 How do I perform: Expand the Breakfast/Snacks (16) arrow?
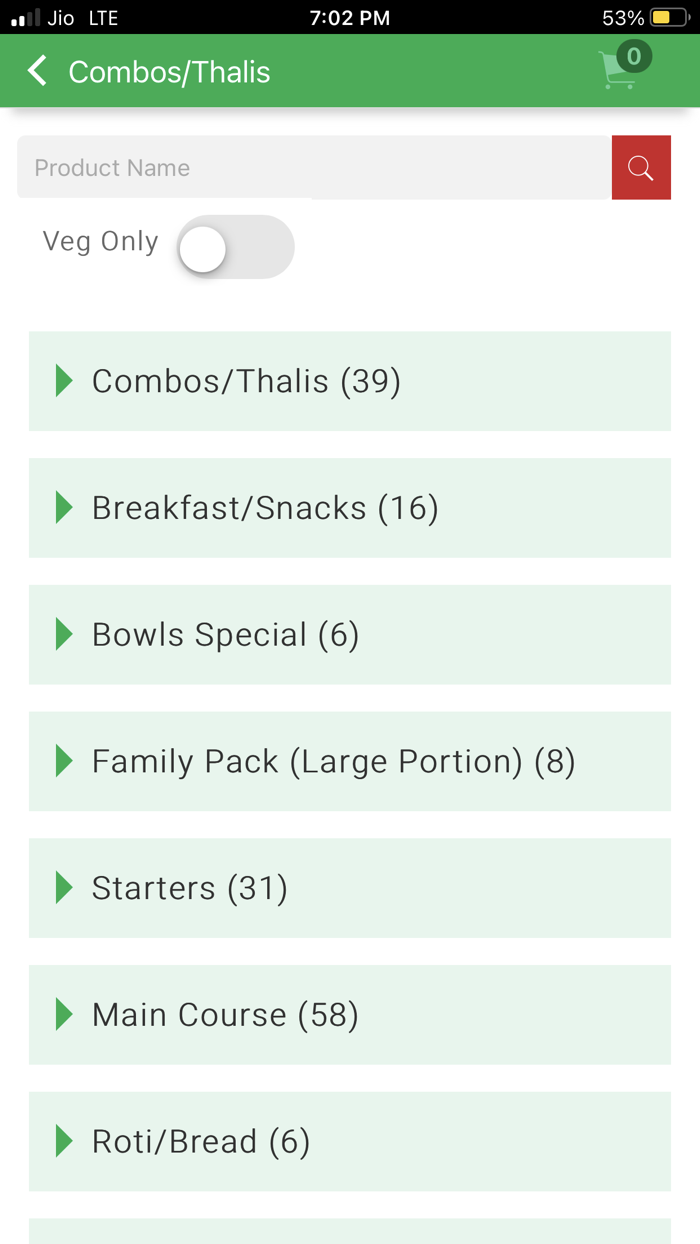click(x=64, y=508)
